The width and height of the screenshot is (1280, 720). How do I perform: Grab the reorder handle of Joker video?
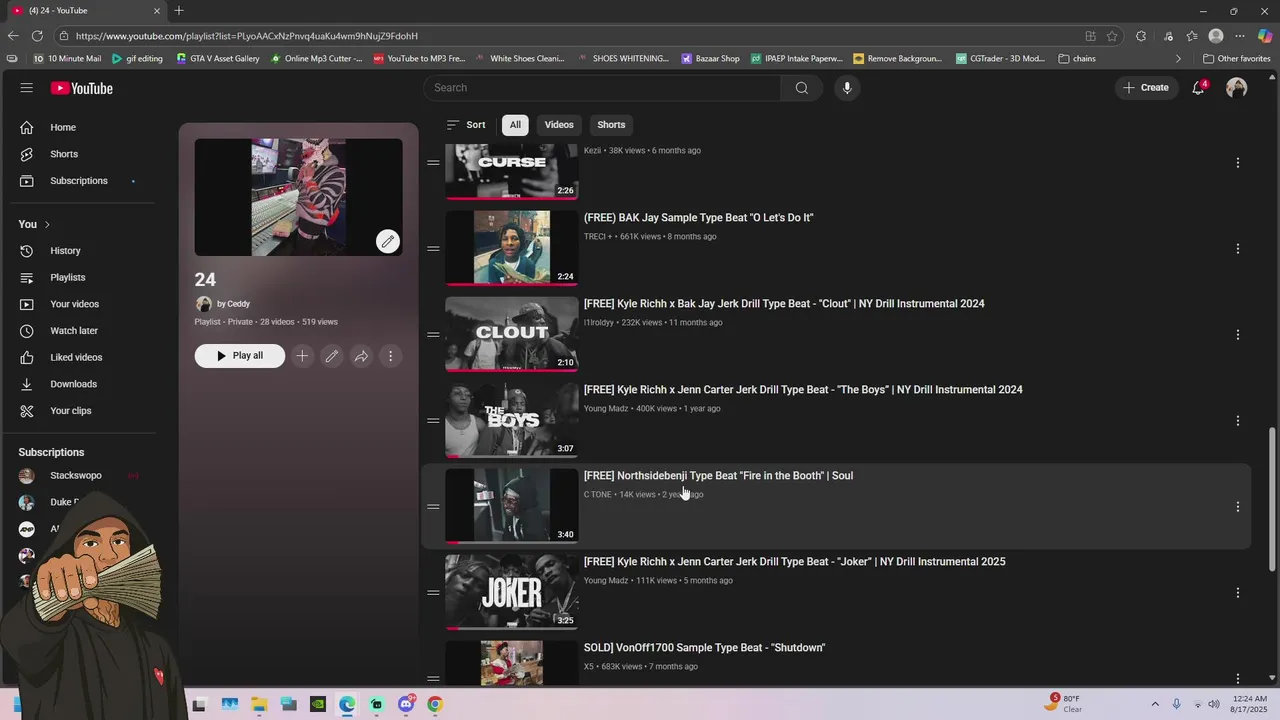[433, 593]
